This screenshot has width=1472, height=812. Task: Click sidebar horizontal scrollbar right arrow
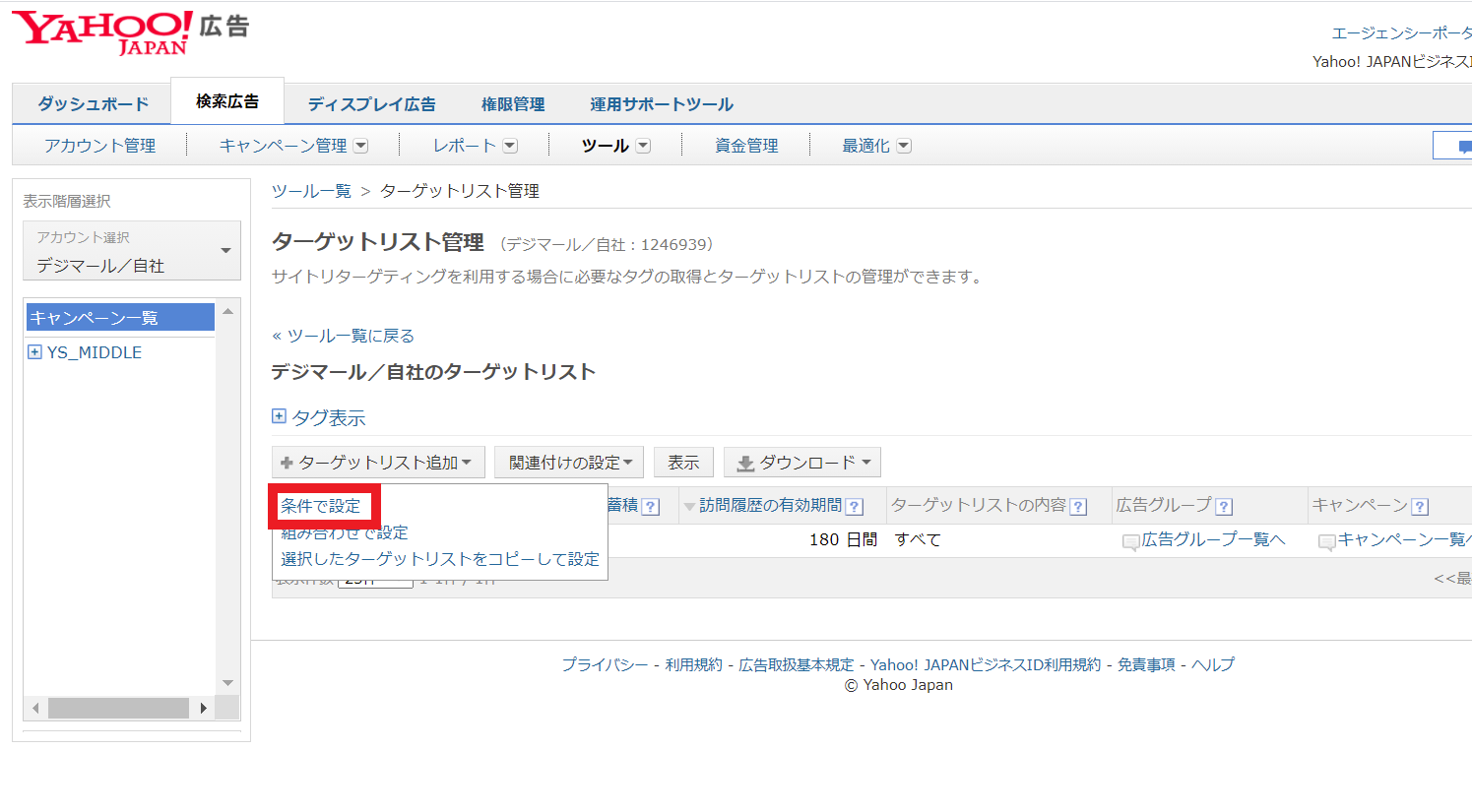tap(204, 708)
